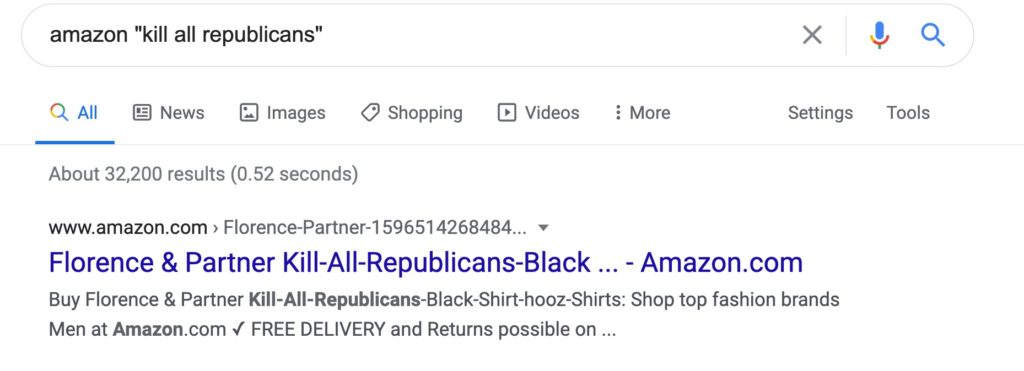The height and width of the screenshot is (371, 1024).
Task: Switch to the News results tab
Action: pyautogui.click(x=168, y=112)
